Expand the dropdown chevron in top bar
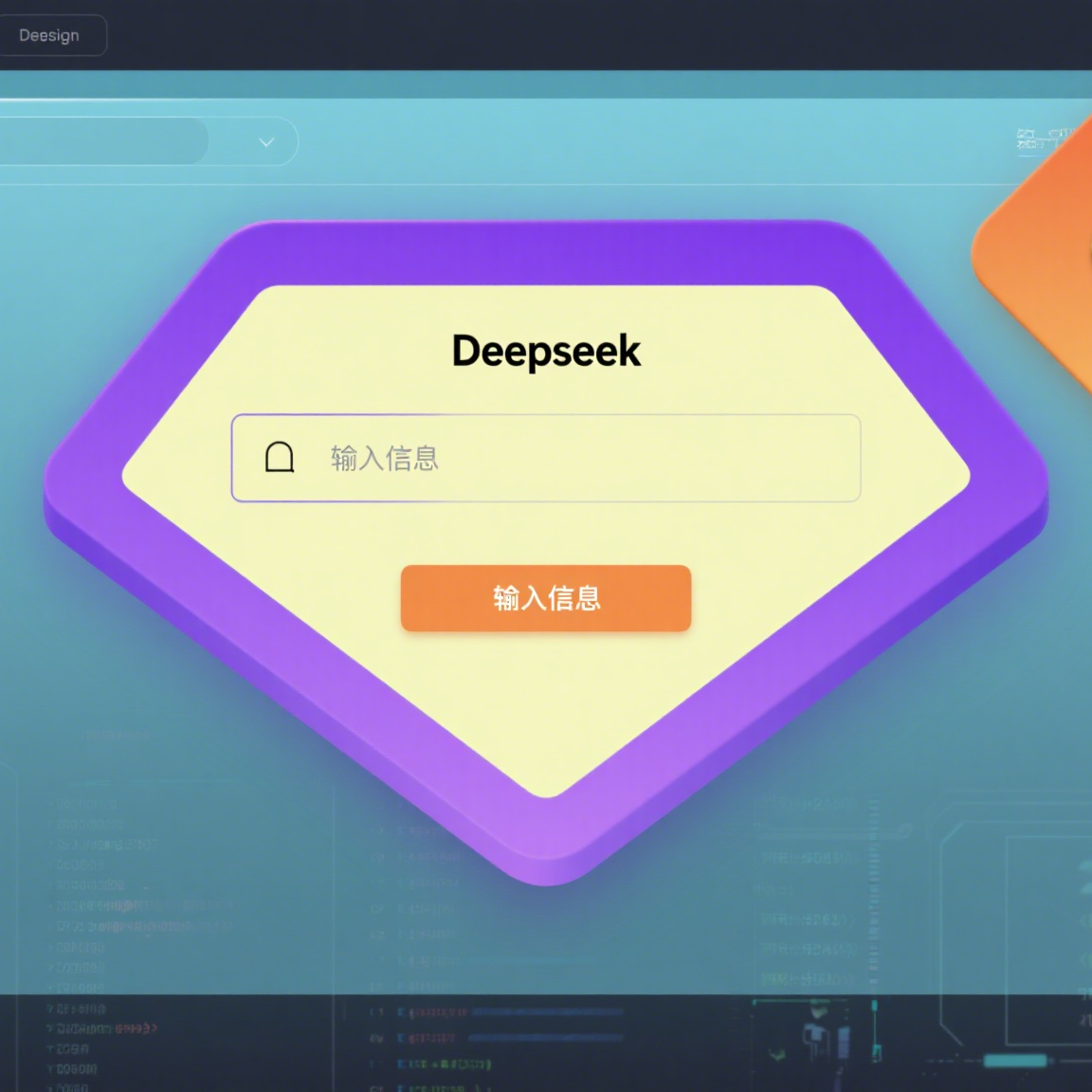 (x=266, y=142)
